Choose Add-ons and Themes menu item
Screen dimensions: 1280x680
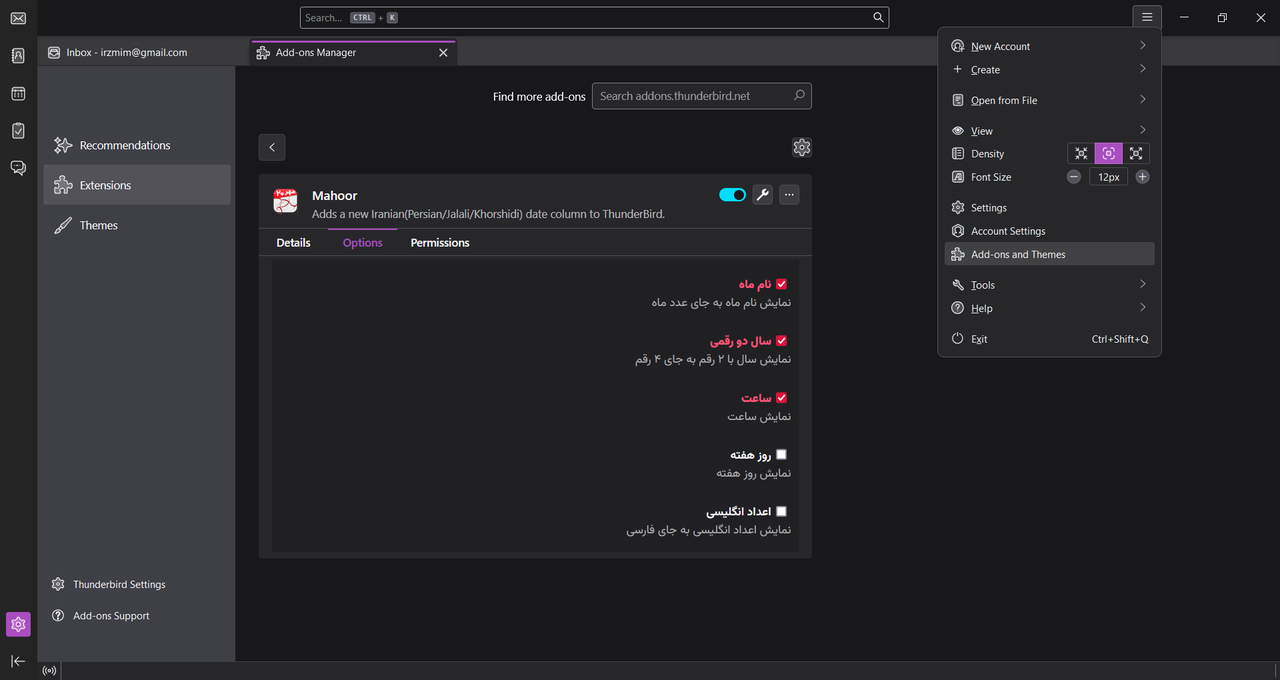[x=1049, y=254]
